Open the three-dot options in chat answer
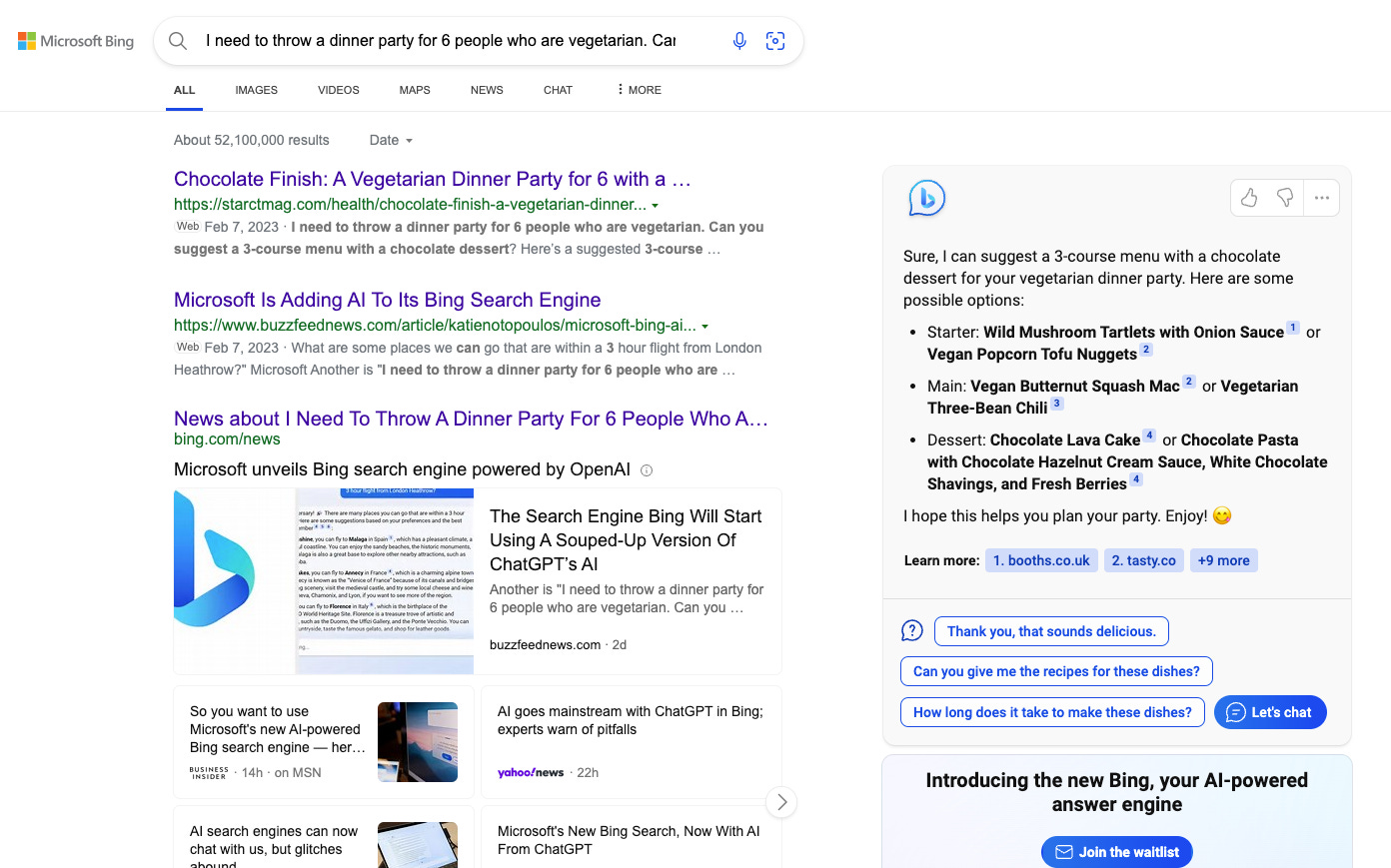The image size is (1391, 868). [x=1322, y=198]
